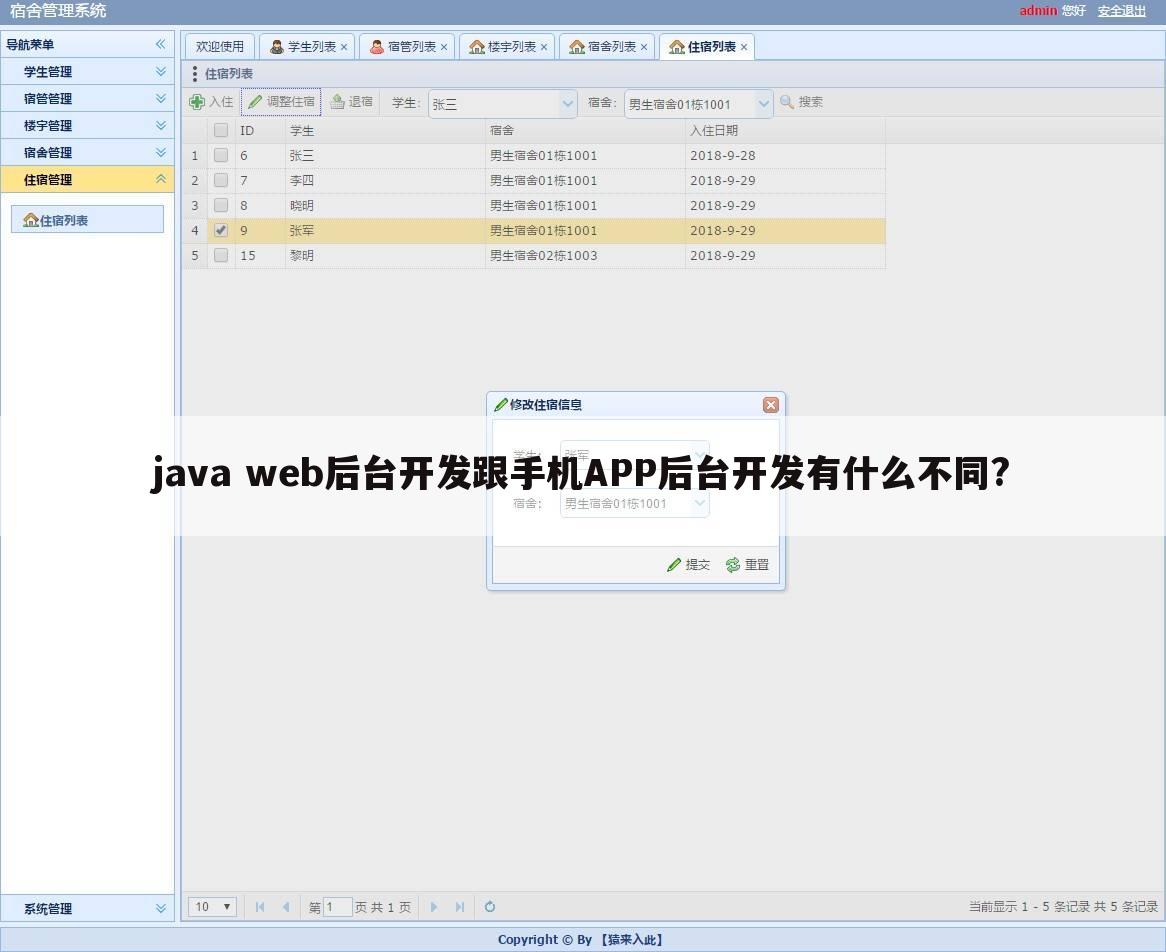The width and height of the screenshot is (1166, 952).
Task: Click the pencil 调整住宿 adjust icon
Action: [x=255, y=102]
